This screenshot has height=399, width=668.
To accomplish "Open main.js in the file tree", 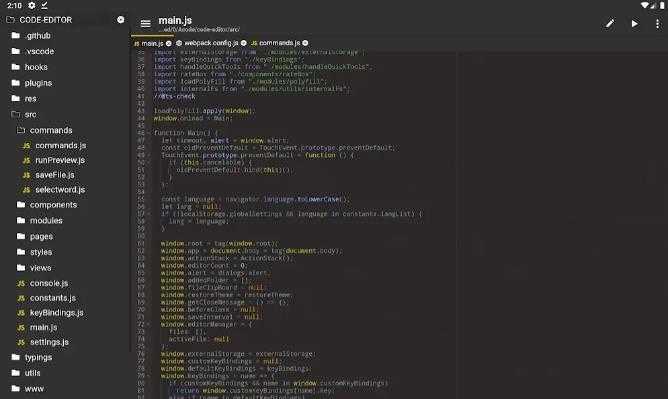I will coord(43,327).
